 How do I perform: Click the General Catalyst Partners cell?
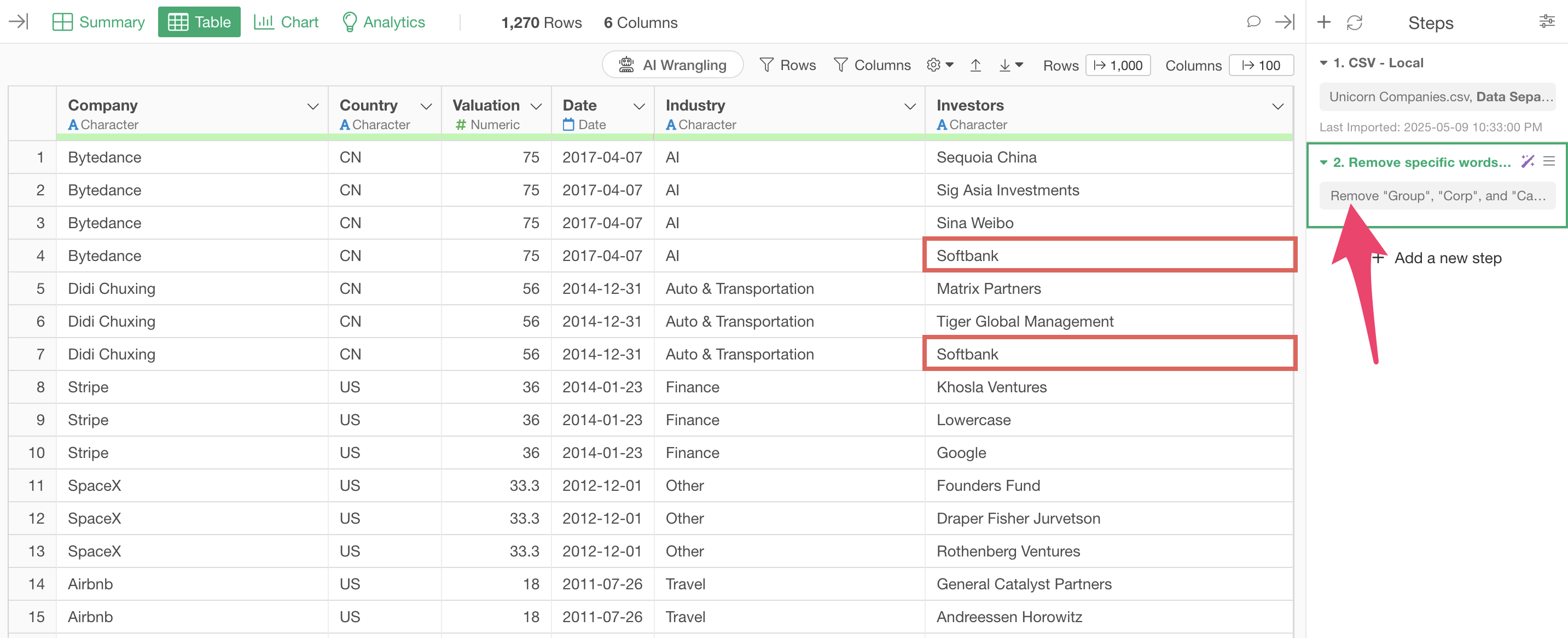[x=1108, y=584]
